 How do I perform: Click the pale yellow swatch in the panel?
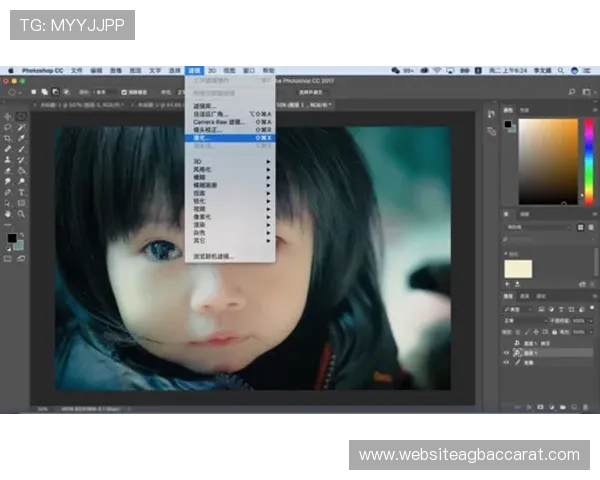pyautogui.click(x=519, y=268)
